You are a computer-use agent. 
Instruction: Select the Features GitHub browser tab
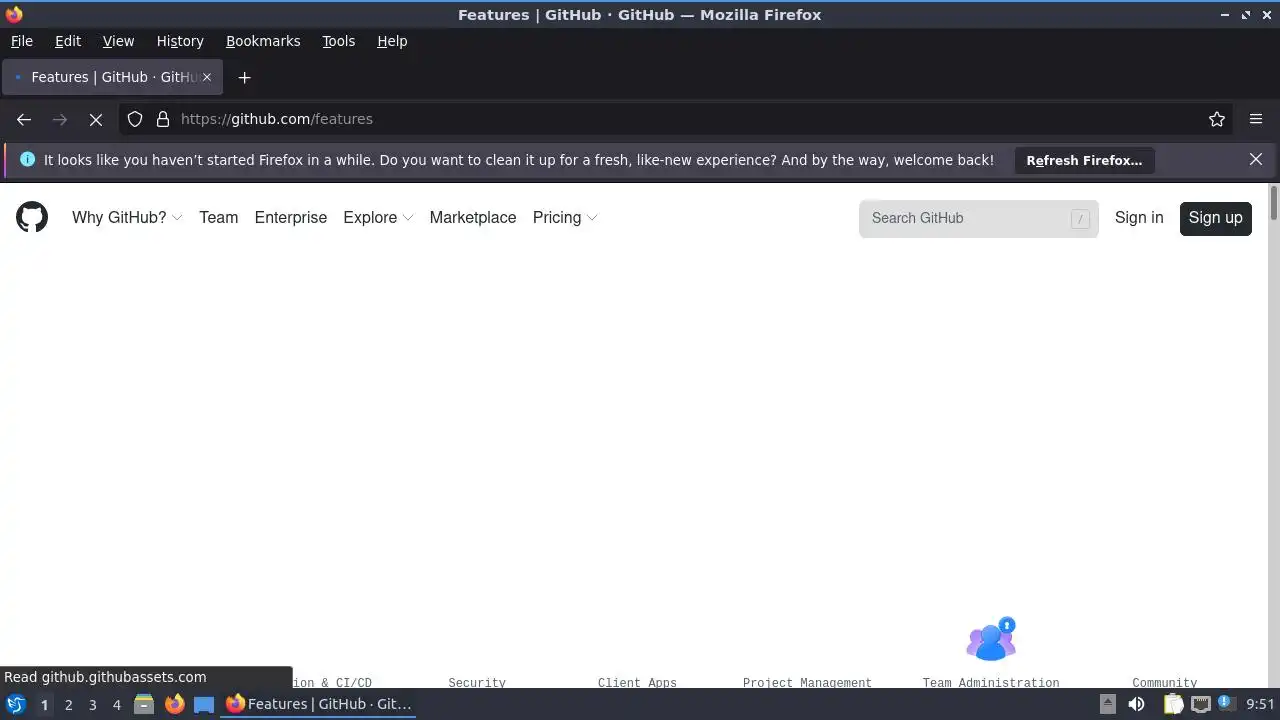(111, 77)
